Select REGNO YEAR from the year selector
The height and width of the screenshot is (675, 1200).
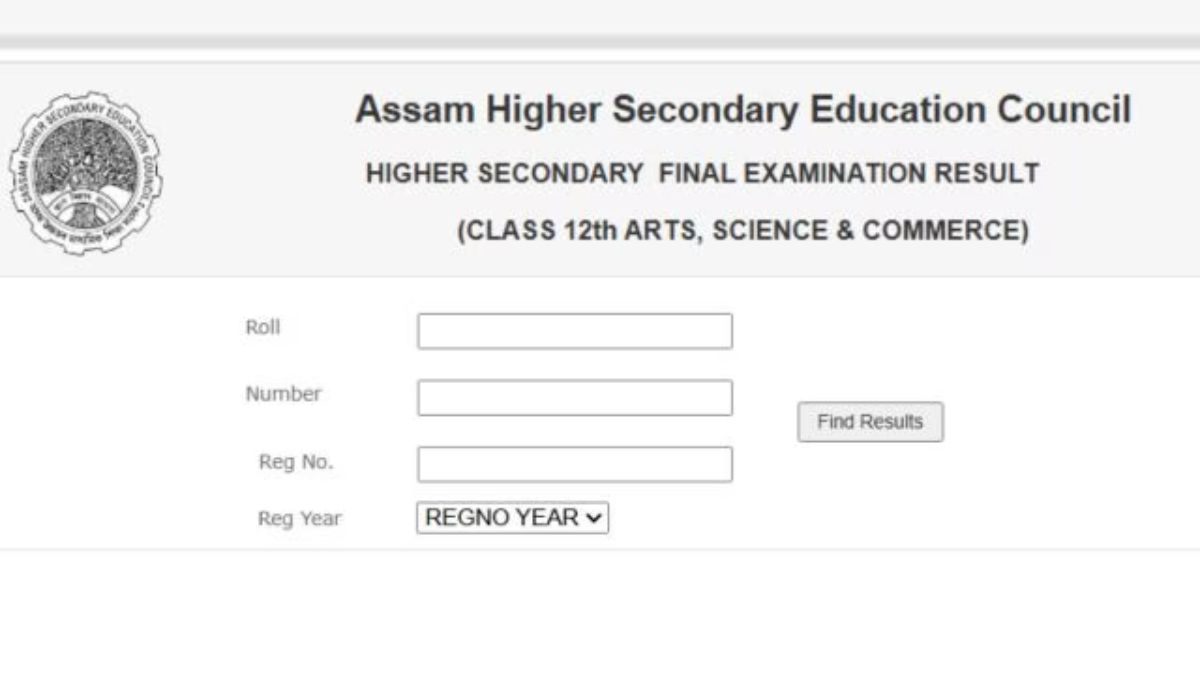click(513, 518)
